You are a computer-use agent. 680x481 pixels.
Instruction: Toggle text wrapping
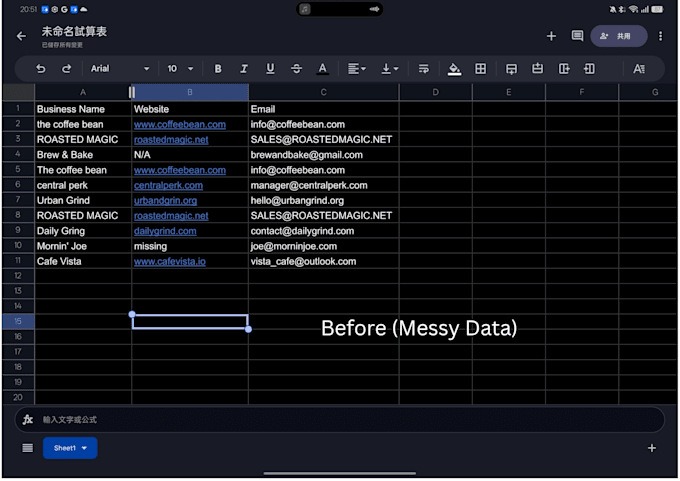(x=424, y=69)
